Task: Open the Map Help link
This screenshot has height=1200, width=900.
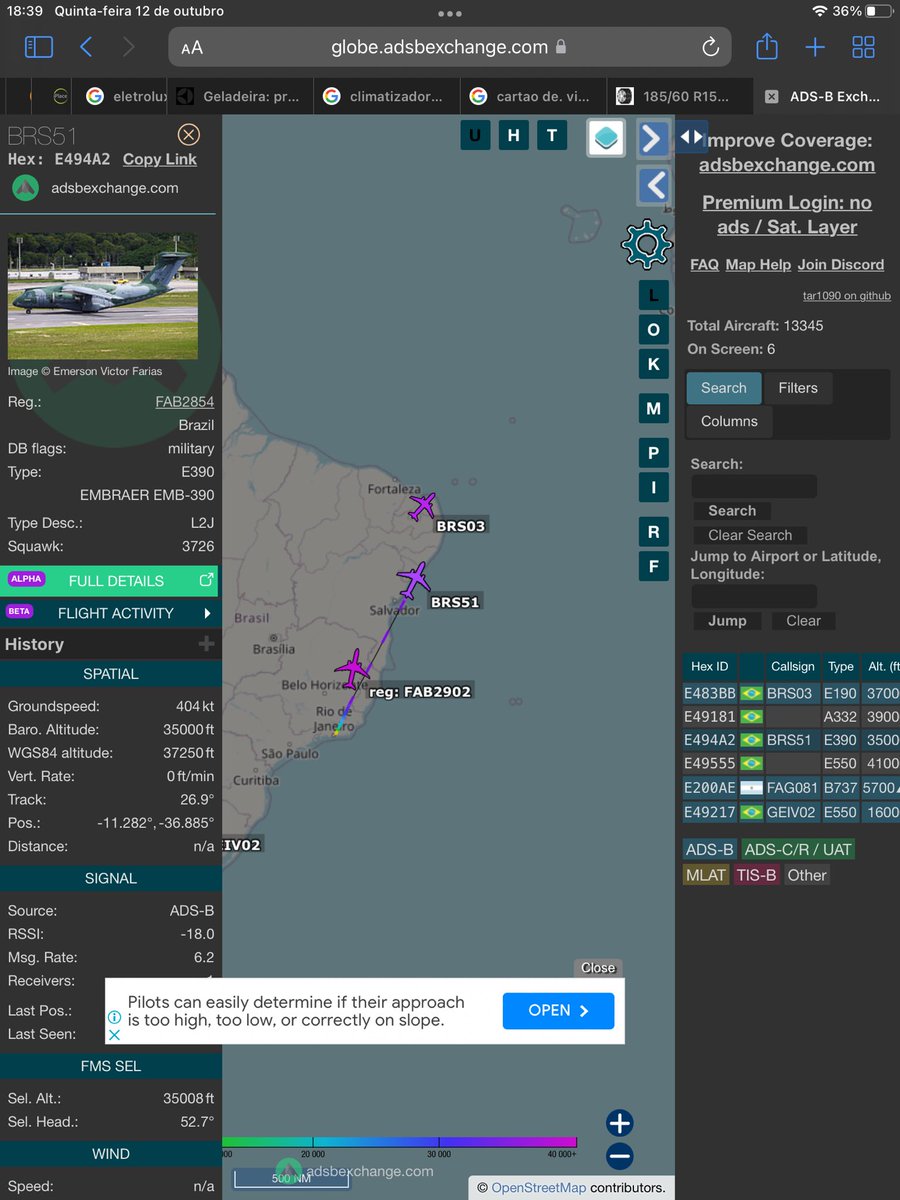Action: (x=758, y=264)
